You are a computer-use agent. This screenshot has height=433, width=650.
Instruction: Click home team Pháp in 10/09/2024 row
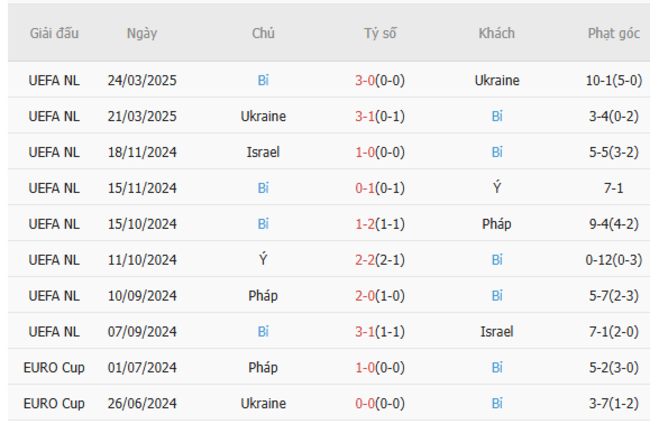pyautogui.click(x=263, y=296)
